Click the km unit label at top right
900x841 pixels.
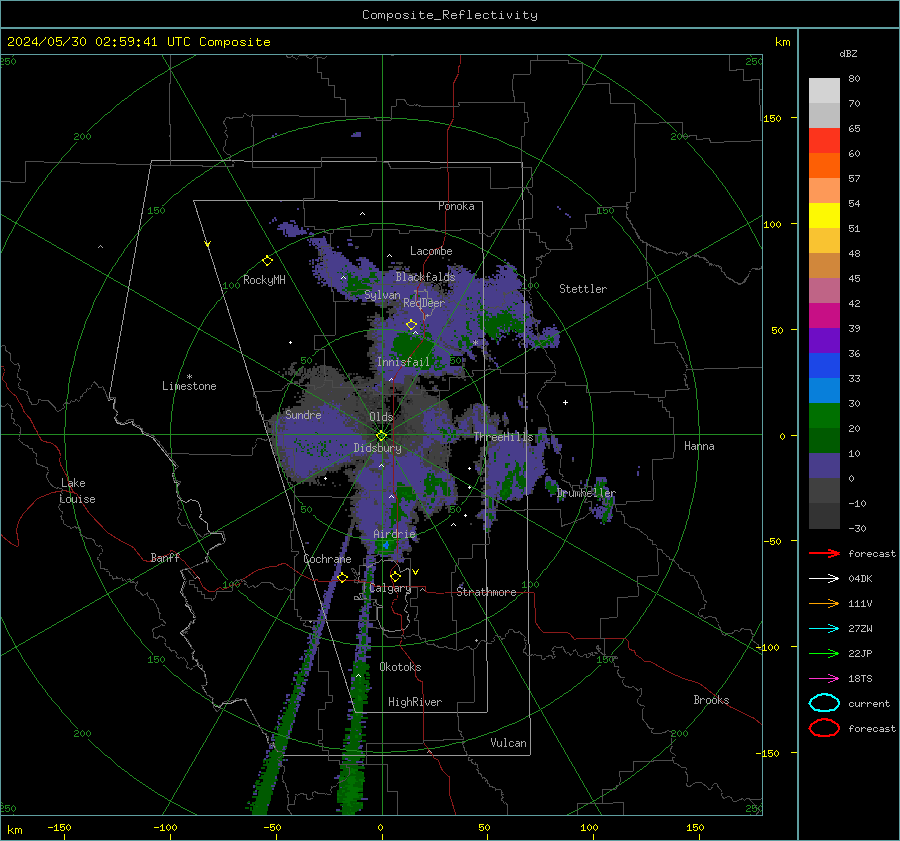point(782,42)
